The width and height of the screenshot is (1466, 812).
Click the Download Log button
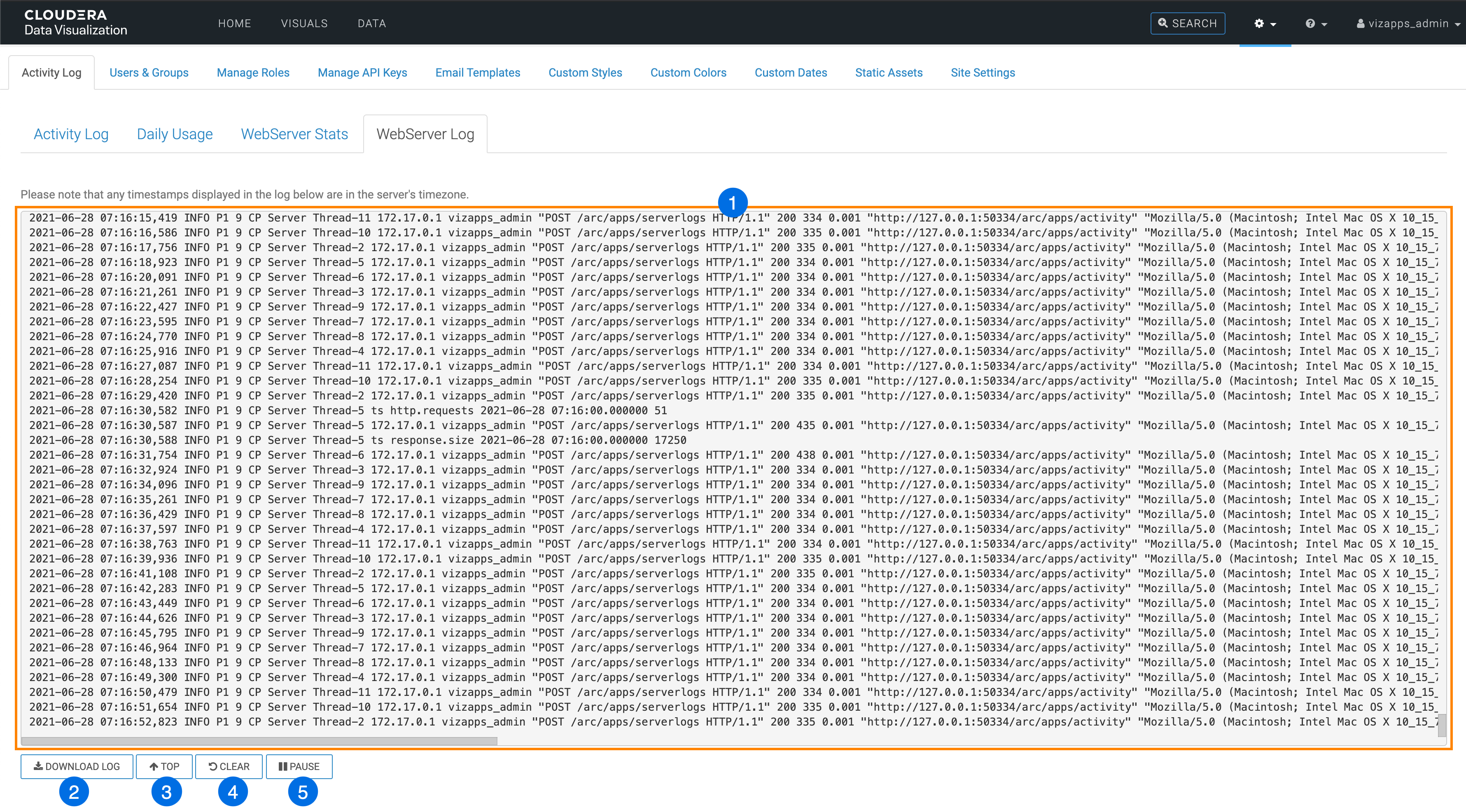tap(77, 766)
